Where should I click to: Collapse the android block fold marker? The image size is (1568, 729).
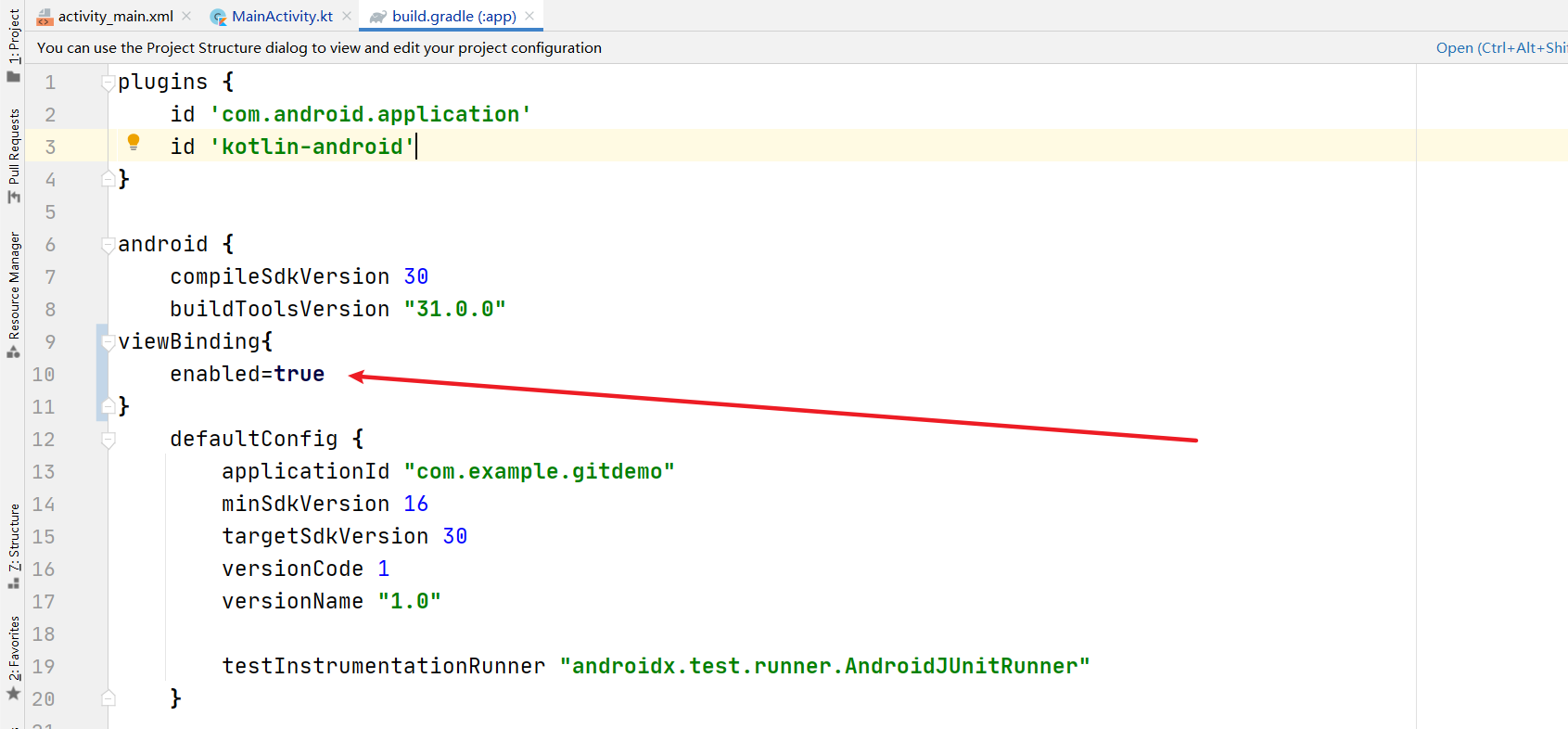[x=108, y=245]
